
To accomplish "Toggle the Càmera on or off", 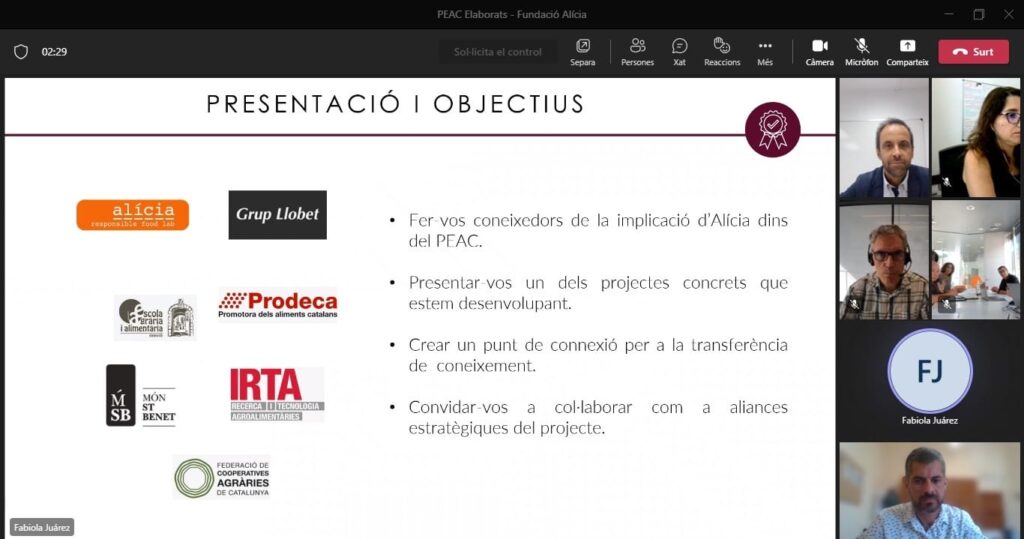I will click(819, 51).
